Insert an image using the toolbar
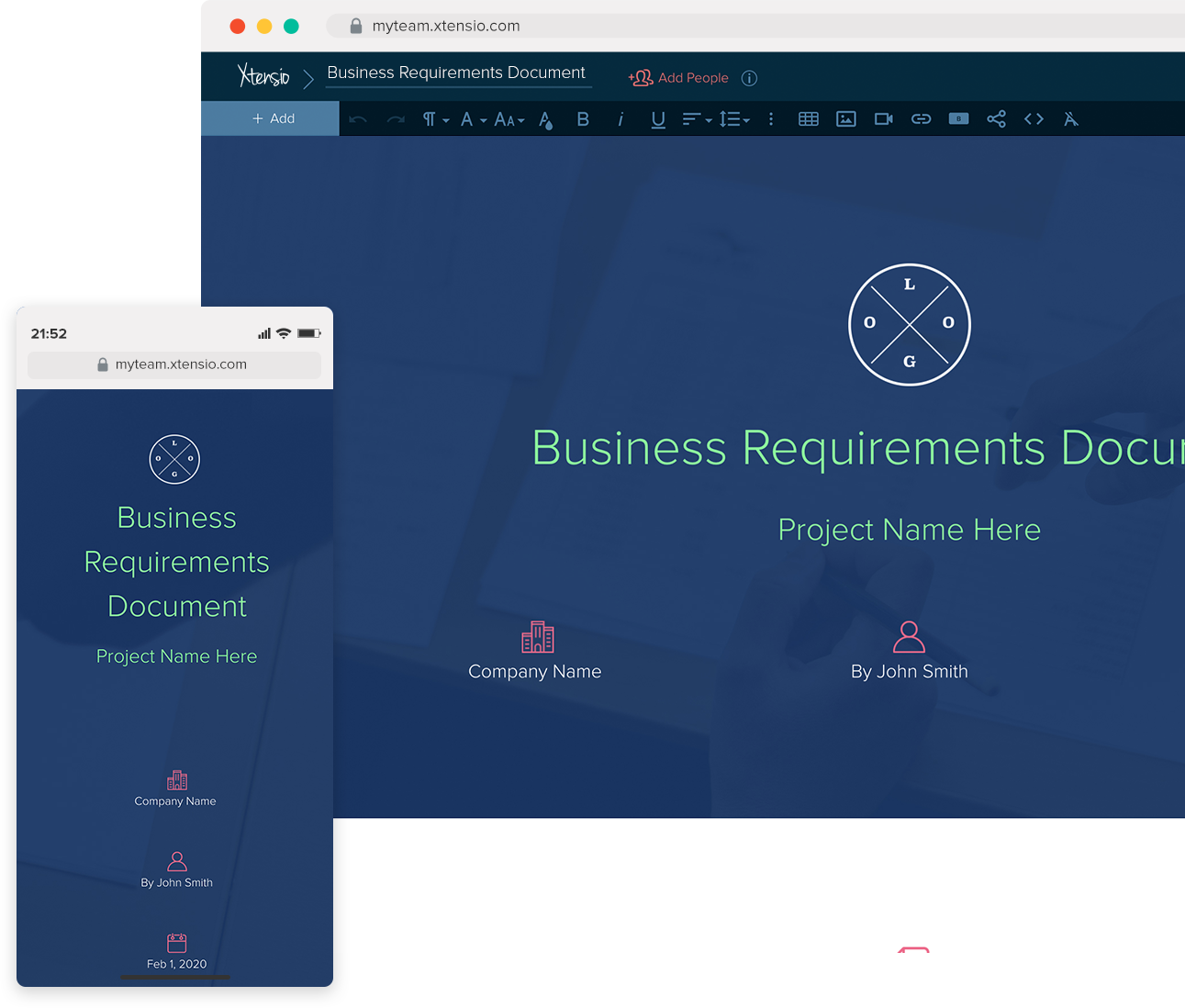 pyautogui.click(x=845, y=118)
